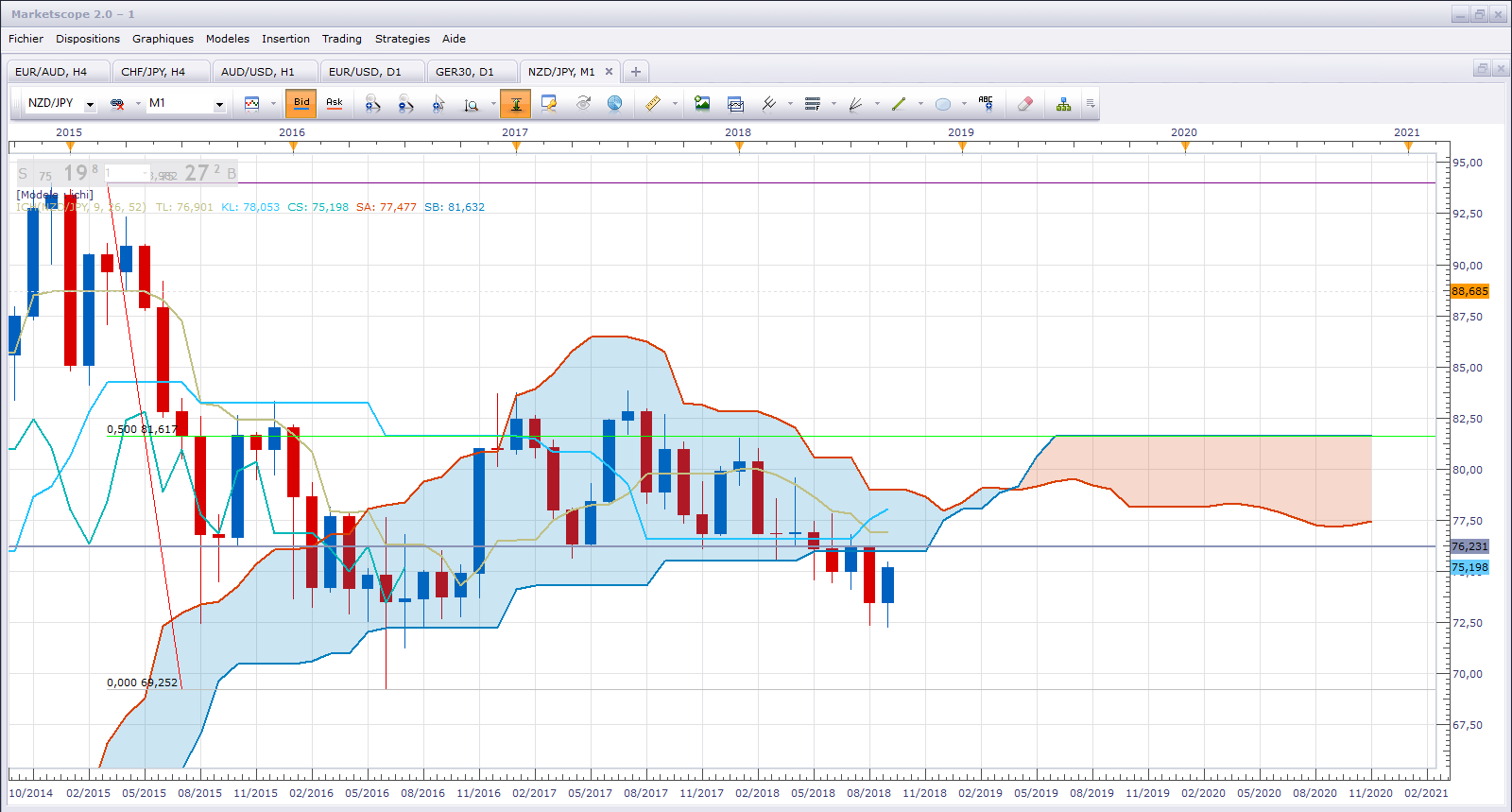The width and height of the screenshot is (1512, 812).
Task: Click the unlink chart icon
Action: (117, 104)
